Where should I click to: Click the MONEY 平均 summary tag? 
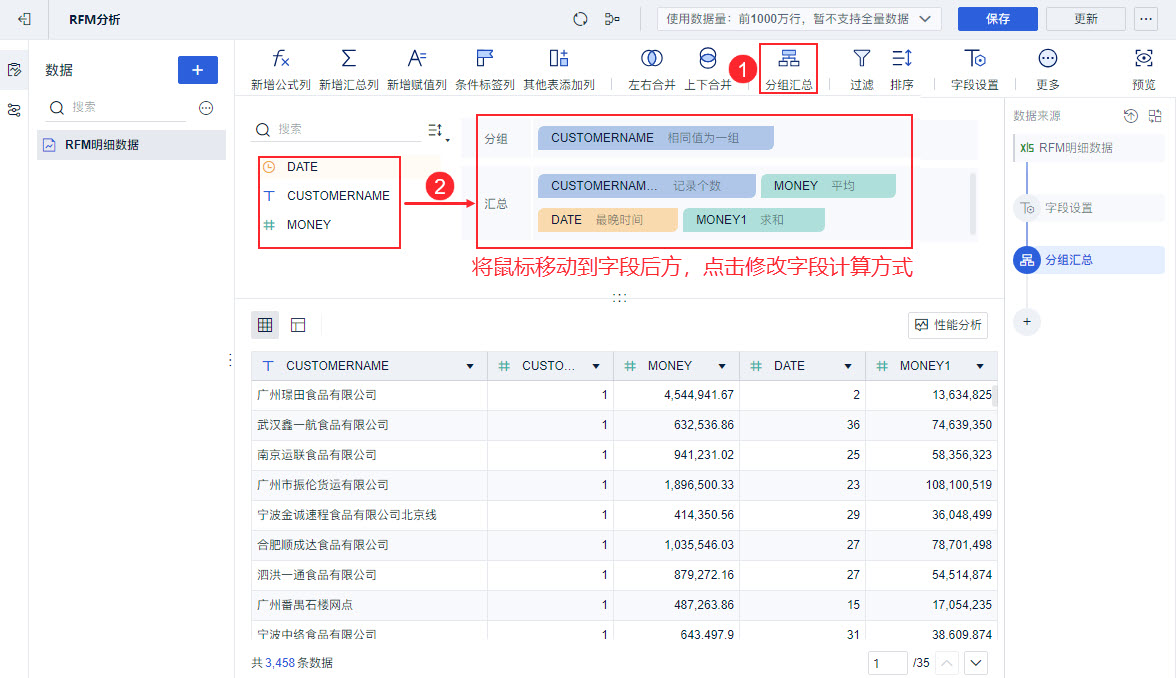[x=828, y=186]
